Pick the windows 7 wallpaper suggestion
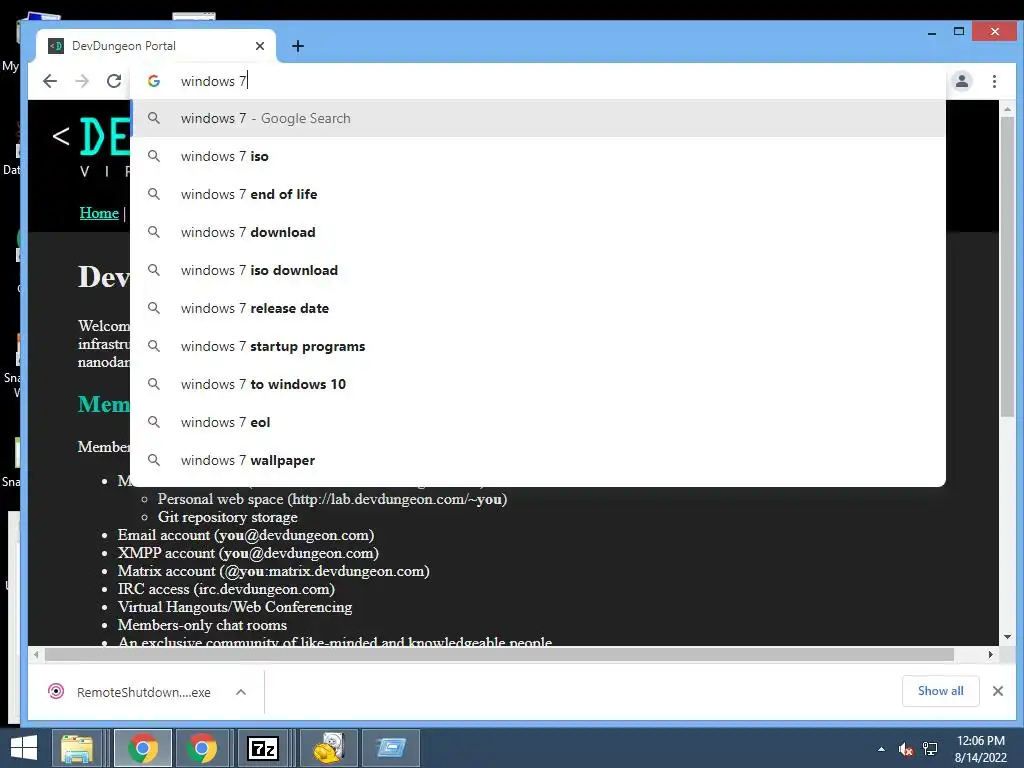The image size is (1024, 768). click(538, 460)
